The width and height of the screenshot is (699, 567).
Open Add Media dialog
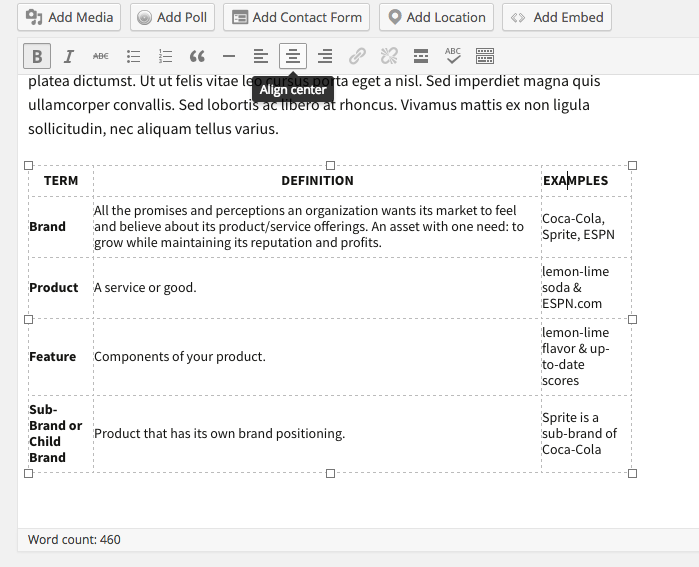pyautogui.click(x=69, y=17)
